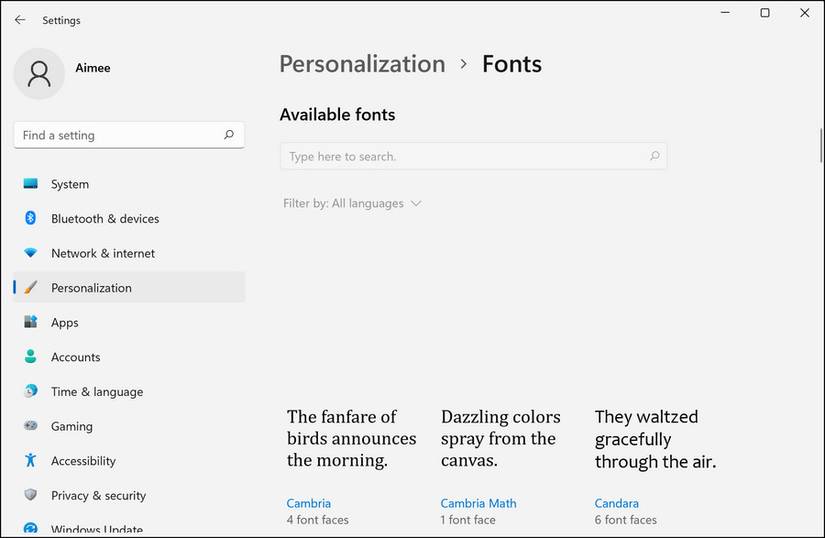Expand the Filter by All languages dropdown

click(x=352, y=204)
